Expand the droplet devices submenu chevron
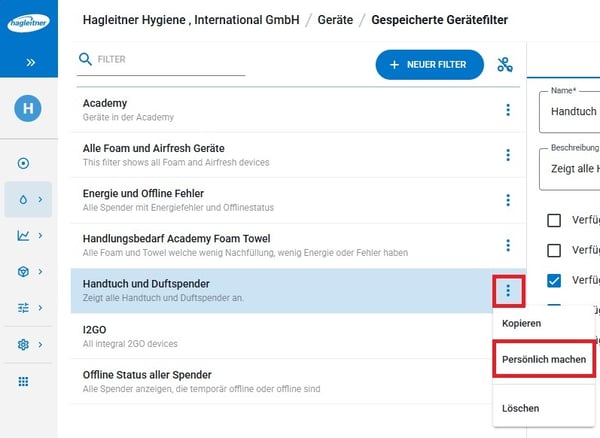Image resolution: width=600 pixels, height=438 pixels. pos(40,199)
